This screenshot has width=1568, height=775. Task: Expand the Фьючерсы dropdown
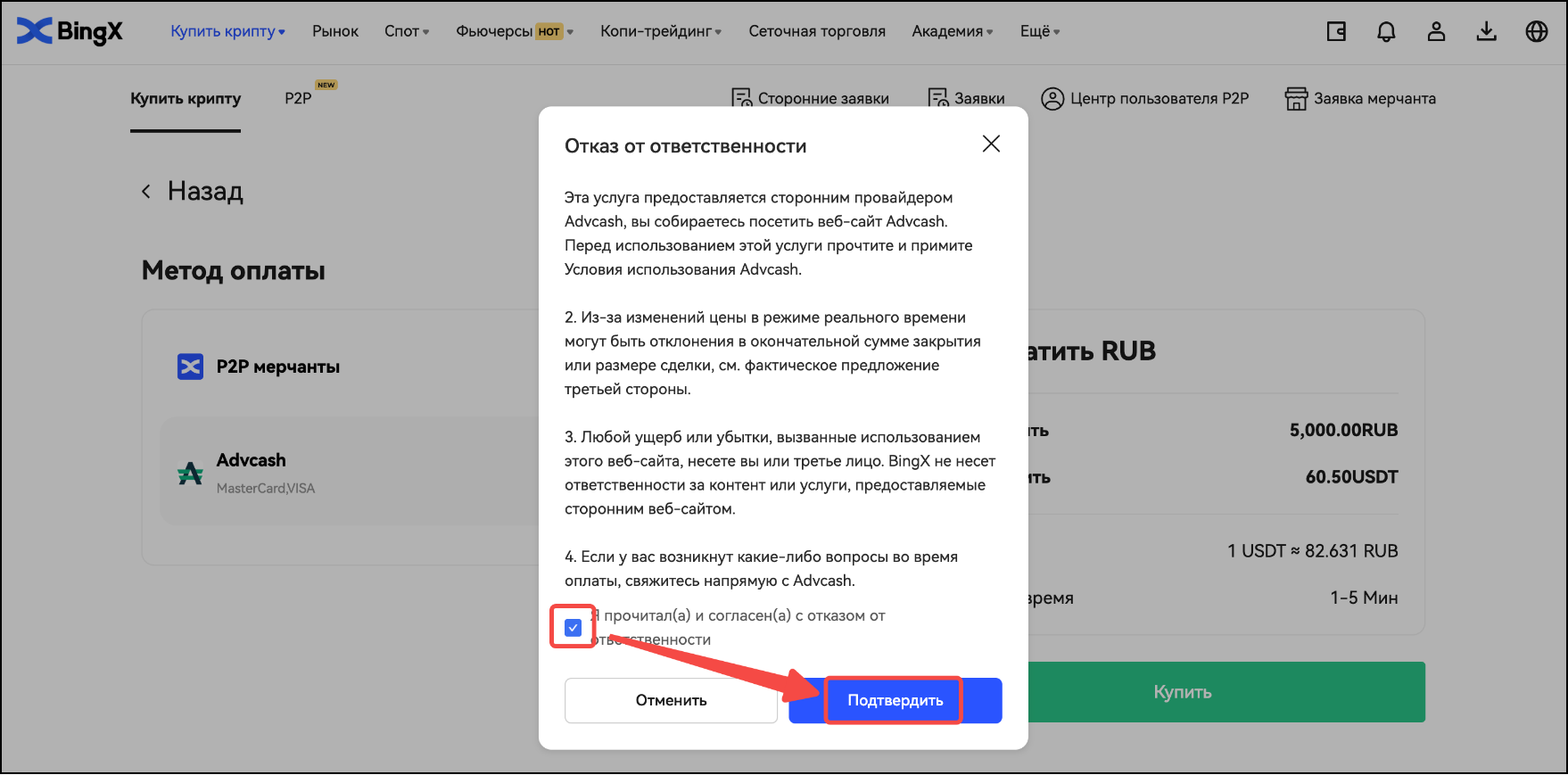click(x=515, y=31)
